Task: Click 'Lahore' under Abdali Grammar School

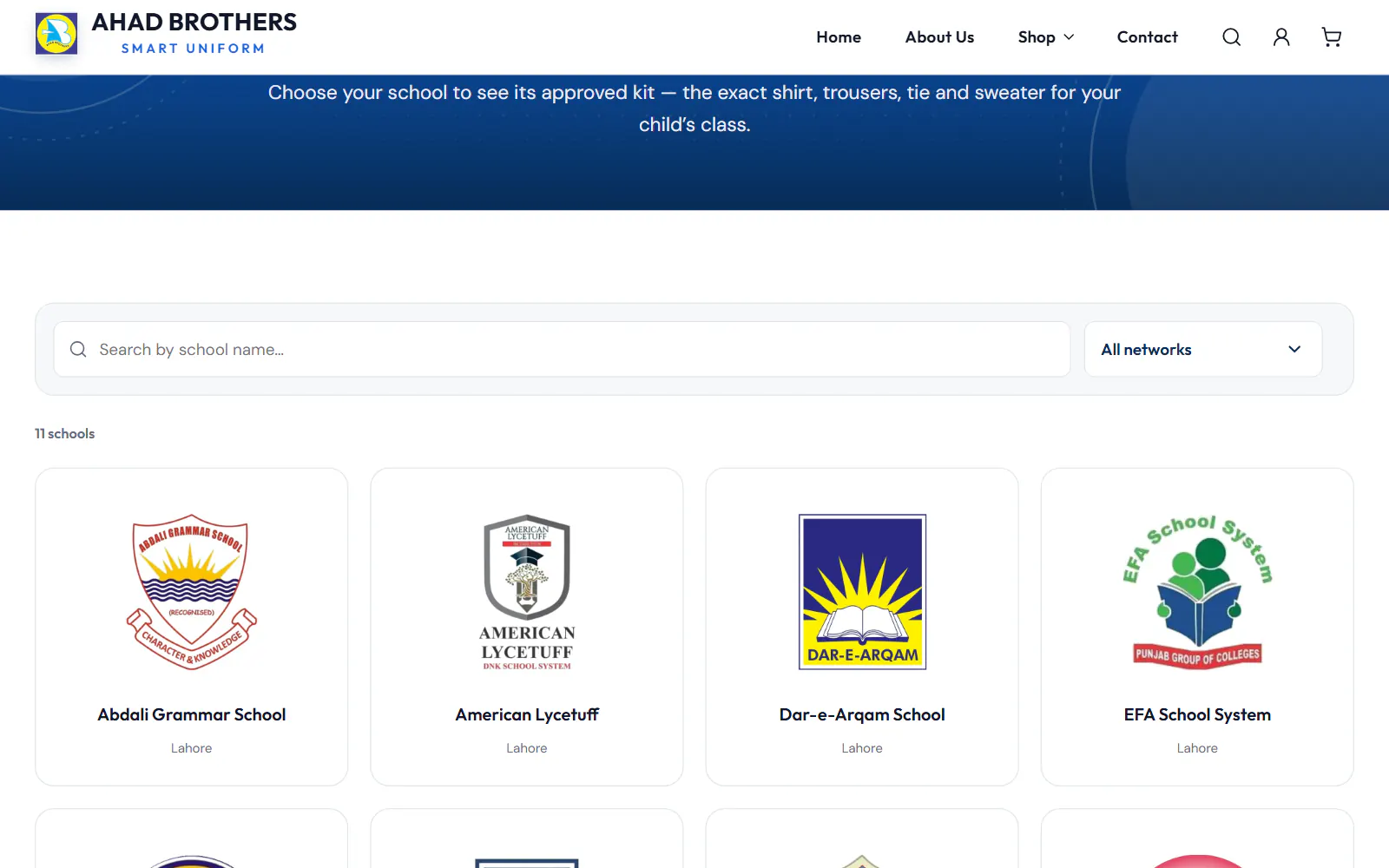Action: tap(191, 747)
